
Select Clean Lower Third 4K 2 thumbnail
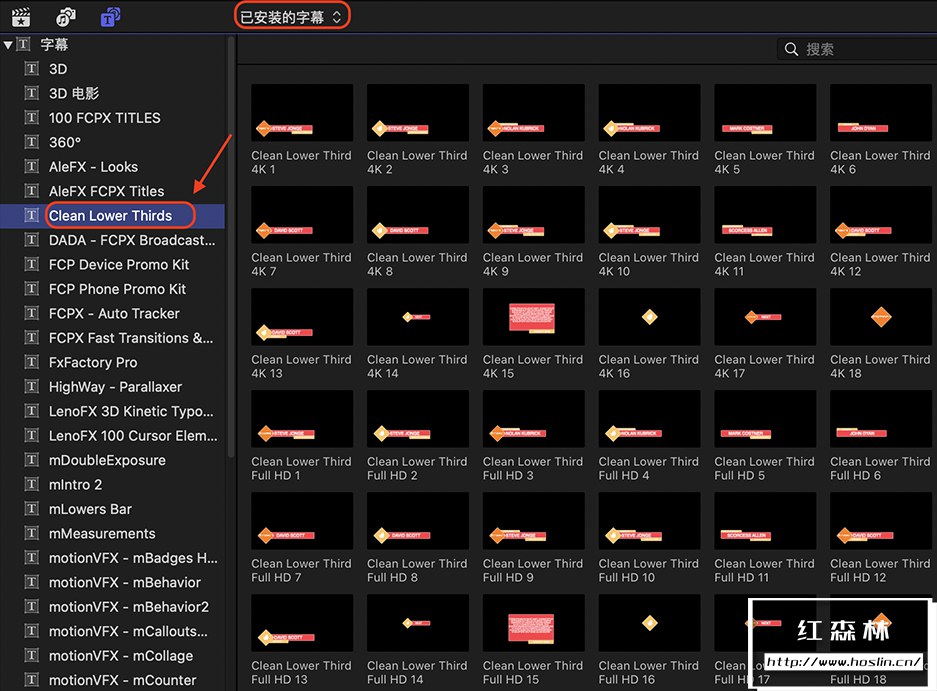click(418, 112)
